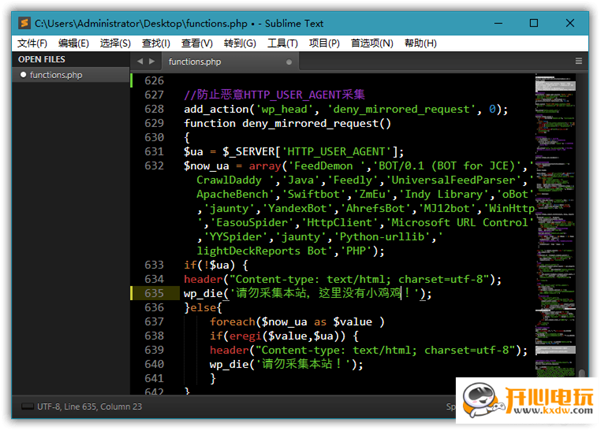Open the 查找(I) menu
The height and width of the screenshot is (430, 600).
[156, 43]
